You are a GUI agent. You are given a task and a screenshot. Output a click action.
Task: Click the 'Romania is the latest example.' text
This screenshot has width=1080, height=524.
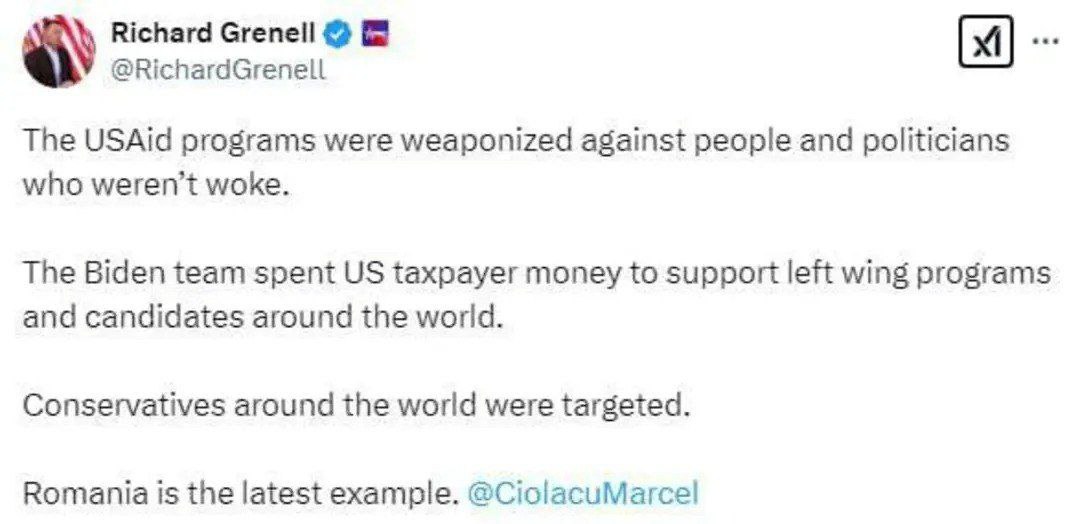[240, 493]
